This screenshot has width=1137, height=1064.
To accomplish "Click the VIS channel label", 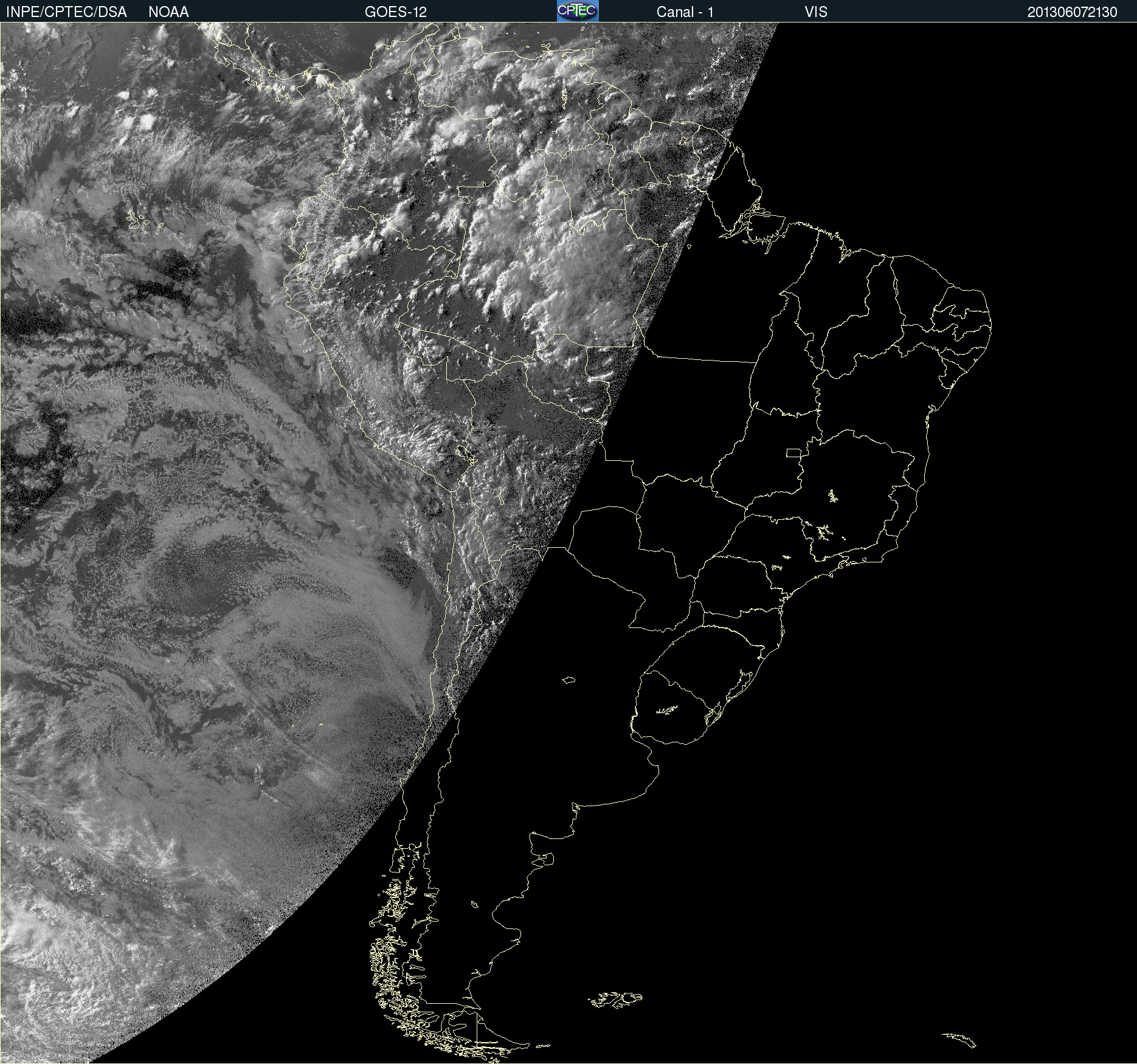I will [815, 12].
